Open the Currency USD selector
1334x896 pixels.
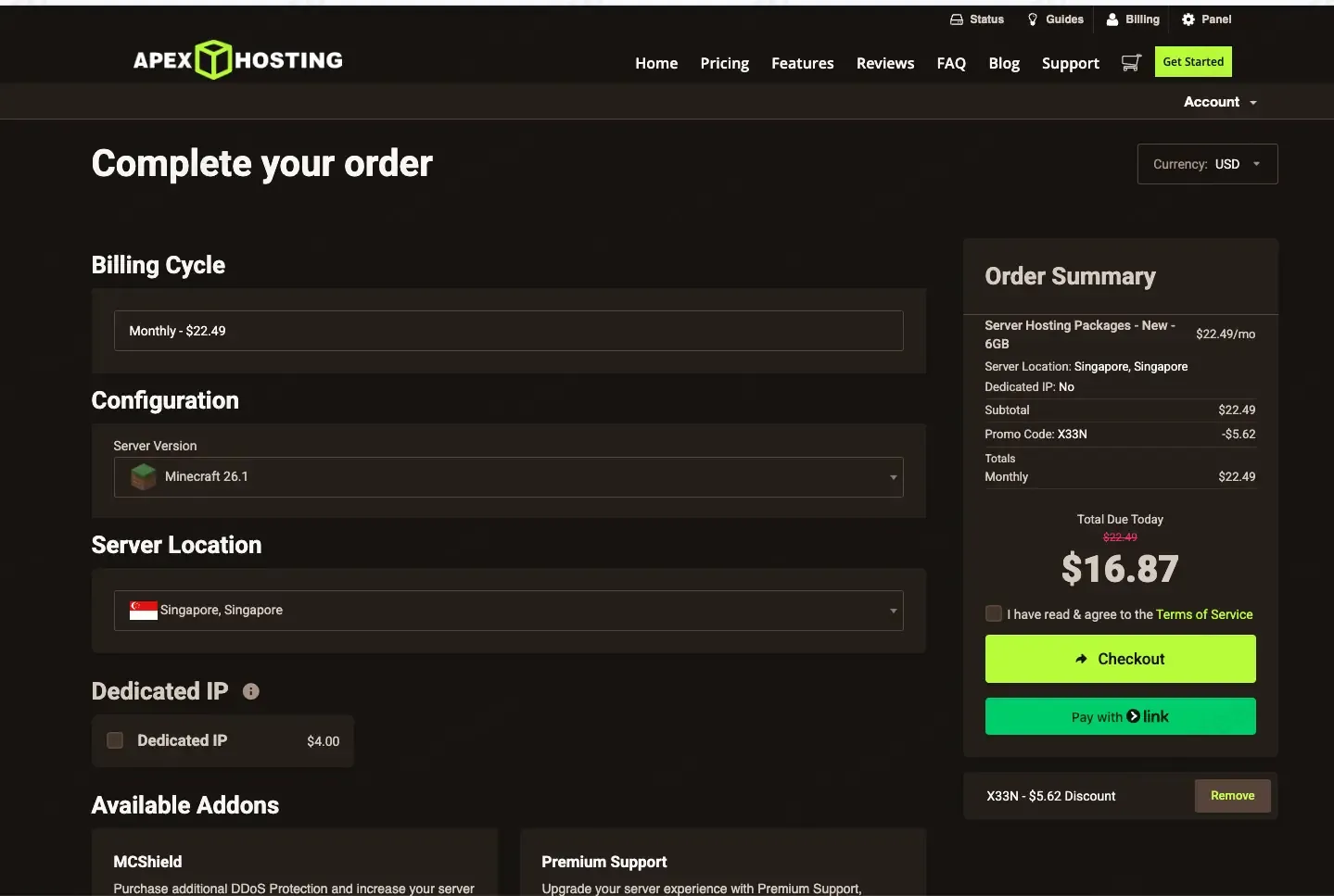point(1207,164)
